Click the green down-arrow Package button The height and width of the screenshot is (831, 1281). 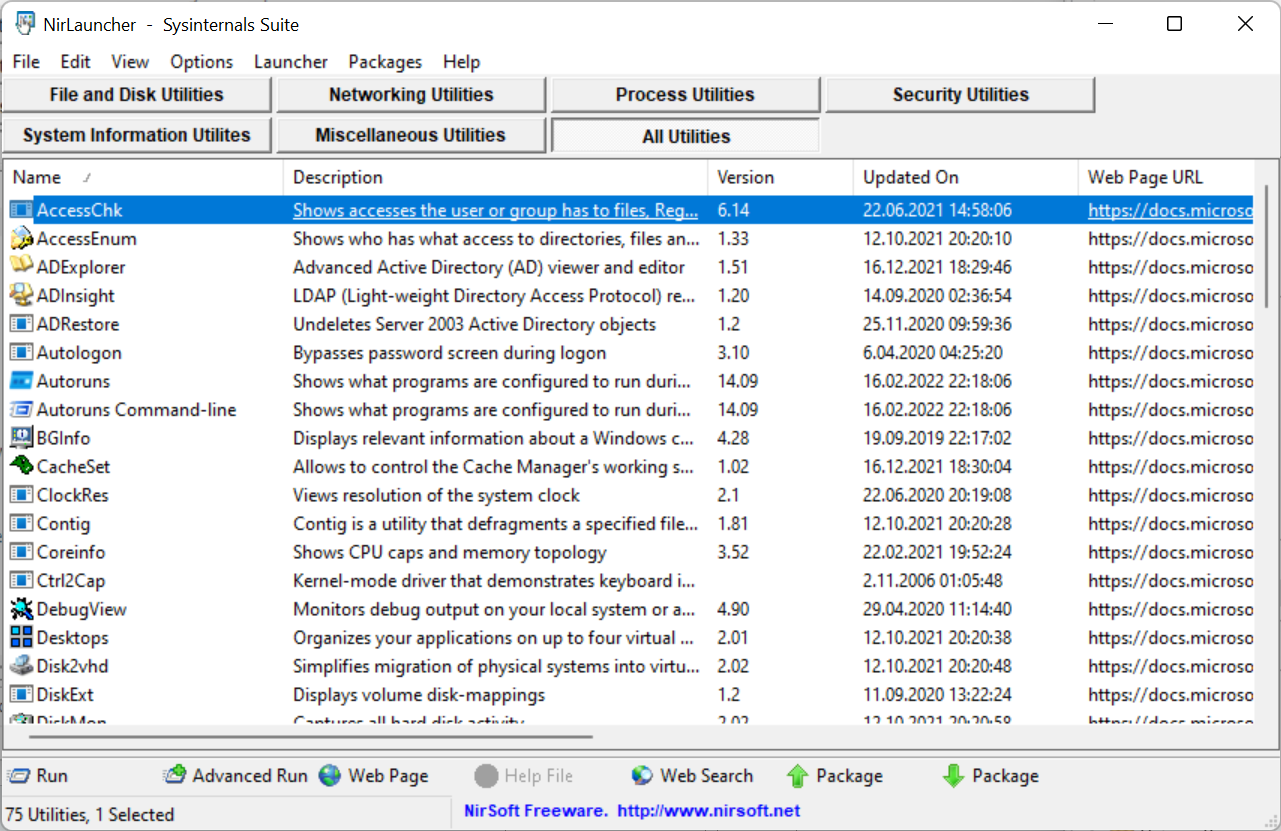991,776
